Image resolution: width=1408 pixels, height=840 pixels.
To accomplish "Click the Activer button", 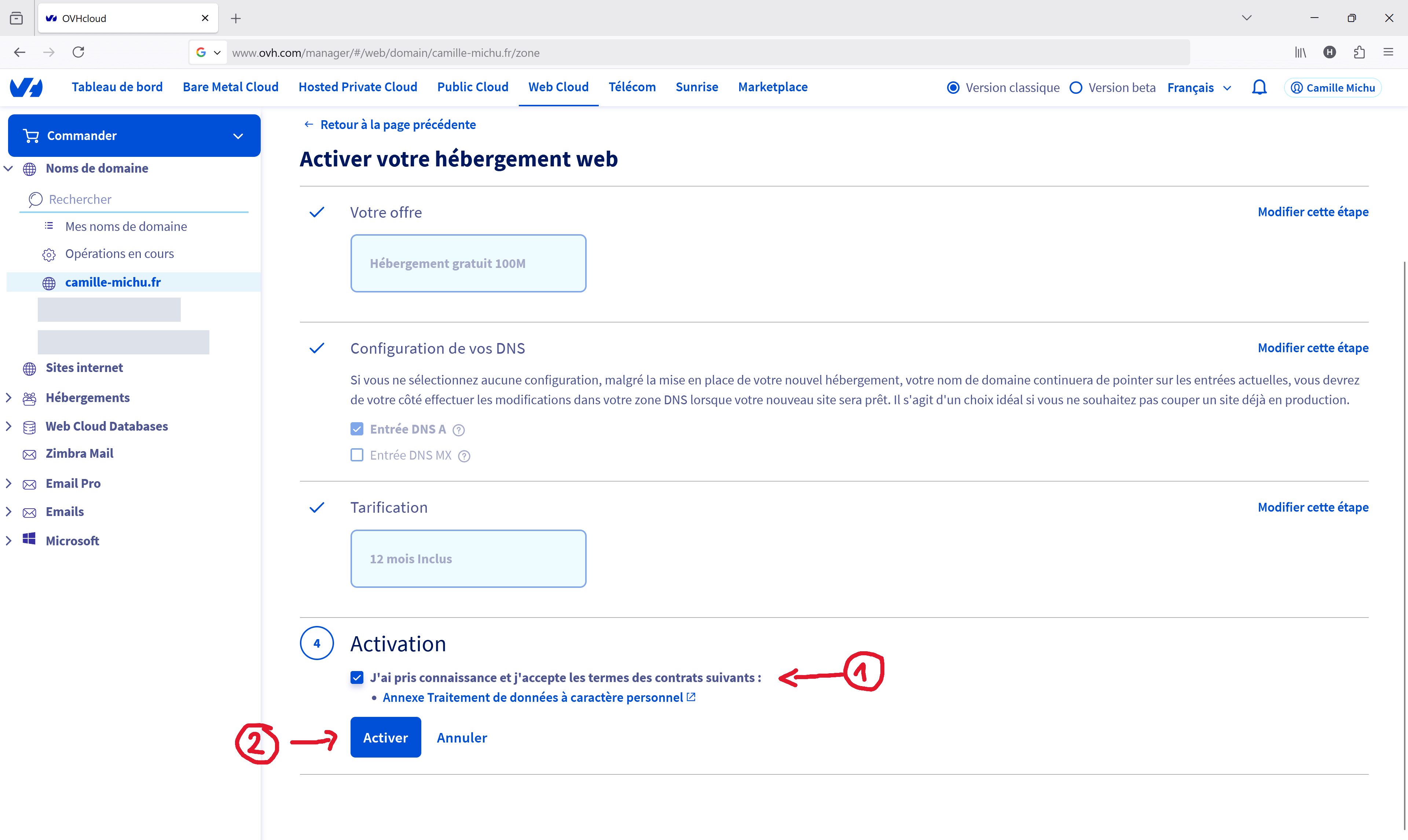I will click(x=385, y=737).
